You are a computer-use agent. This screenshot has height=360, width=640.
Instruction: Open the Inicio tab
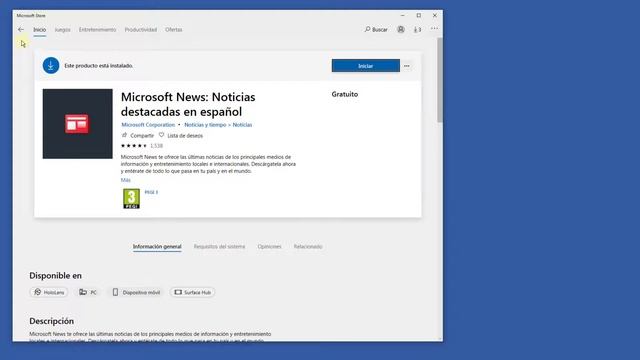(x=40, y=30)
